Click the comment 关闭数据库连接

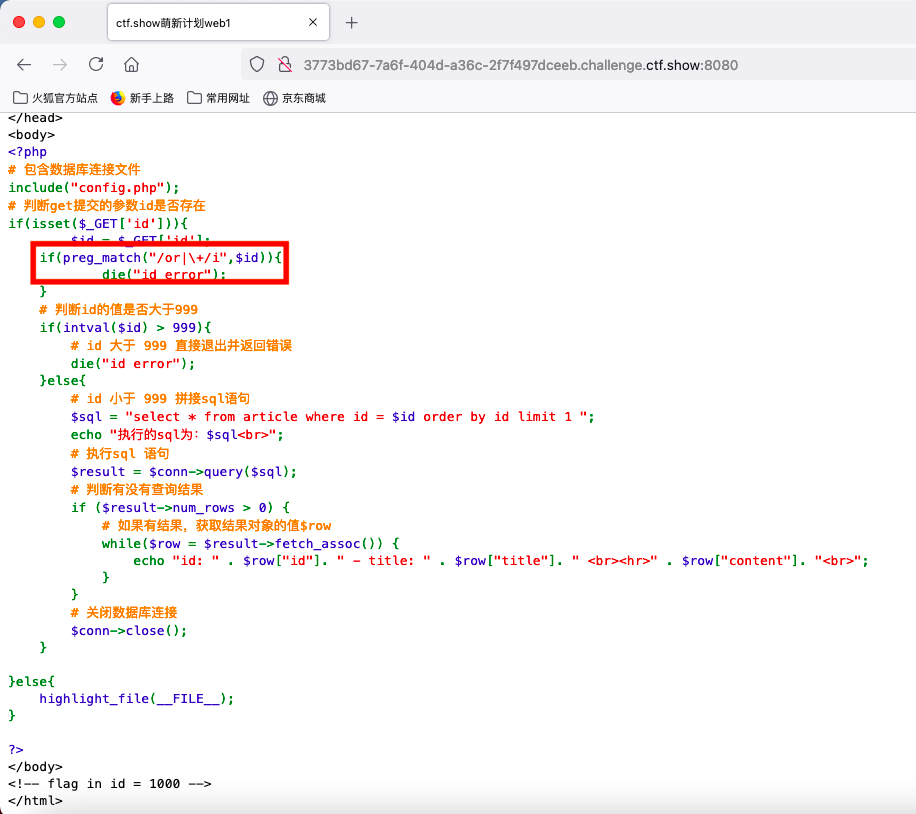(x=124, y=612)
